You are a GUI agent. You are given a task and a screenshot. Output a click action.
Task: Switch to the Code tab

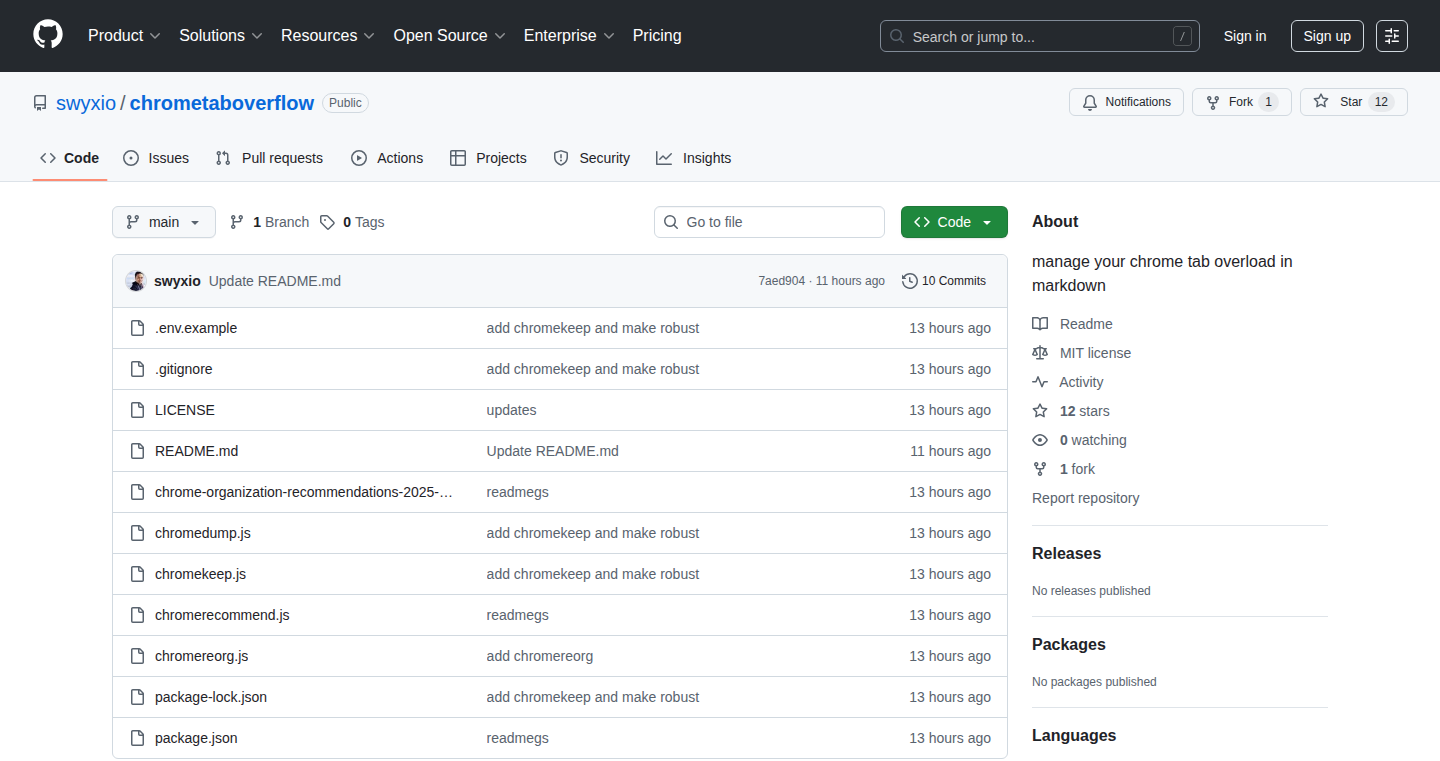pos(70,158)
